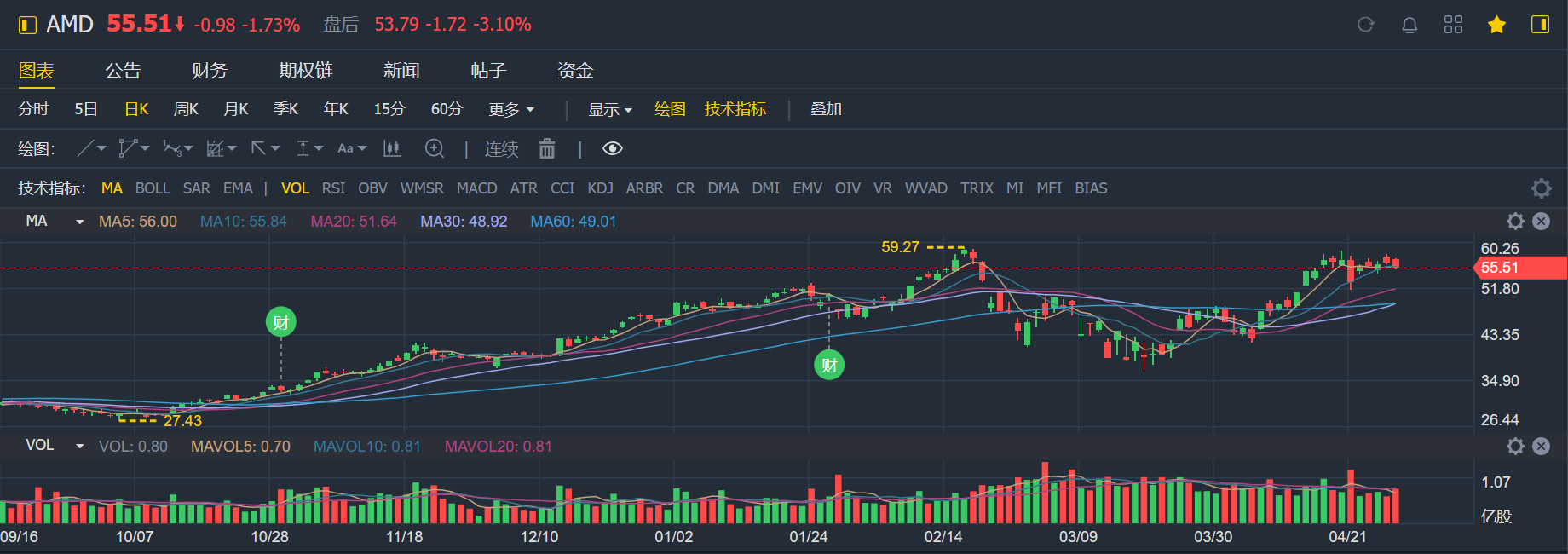Toggle the MACD indicator

[x=476, y=188]
